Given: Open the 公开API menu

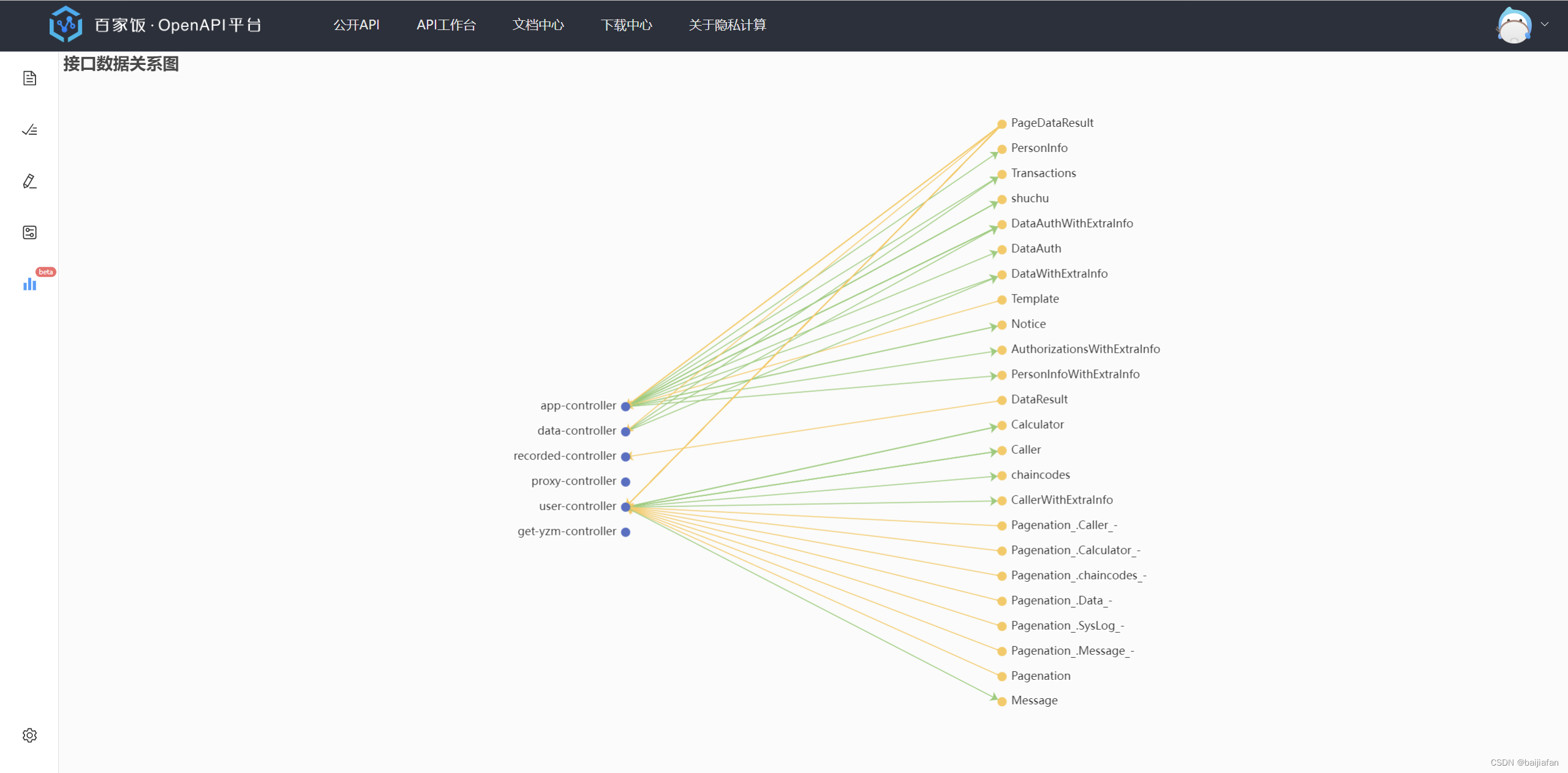Looking at the screenshot, I should pos(356,25).
